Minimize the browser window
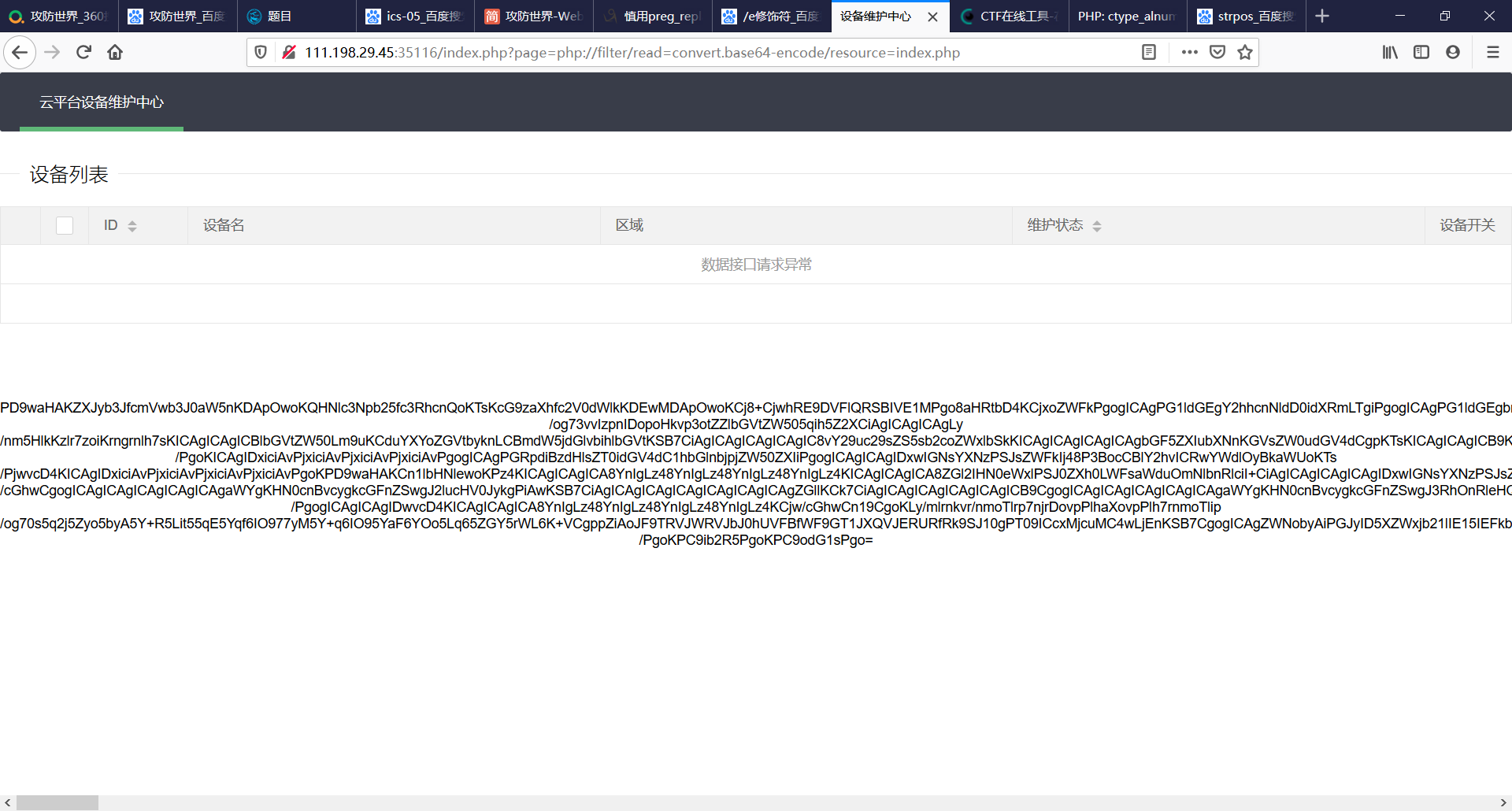This screenshot has height=811, width=1512. [x=1400, y=16]
